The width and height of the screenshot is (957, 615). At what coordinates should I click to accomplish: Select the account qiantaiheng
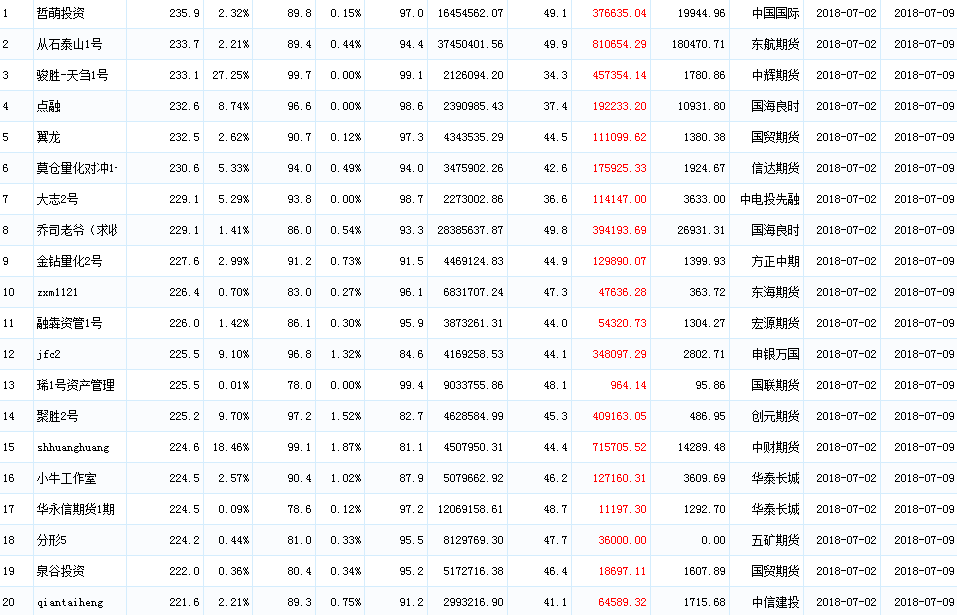[x=70, y=602]
